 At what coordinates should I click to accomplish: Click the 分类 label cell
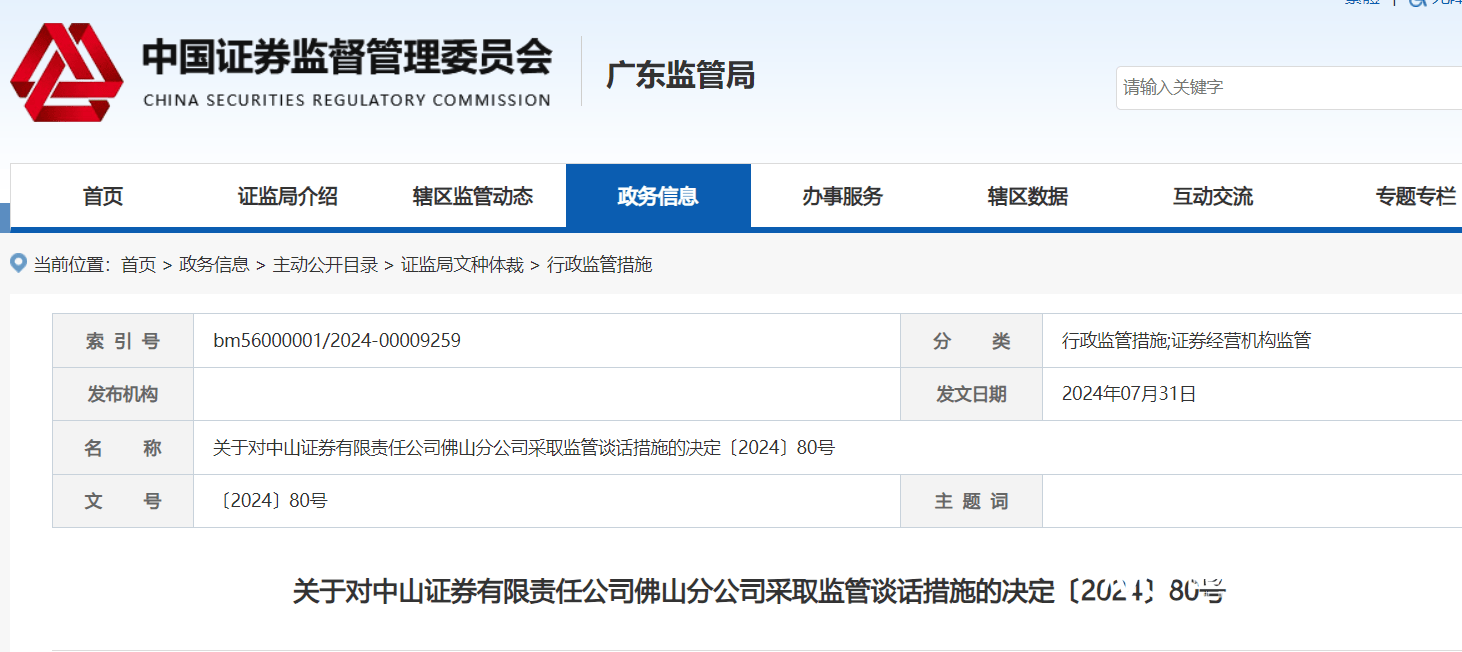tap(972, 341)
